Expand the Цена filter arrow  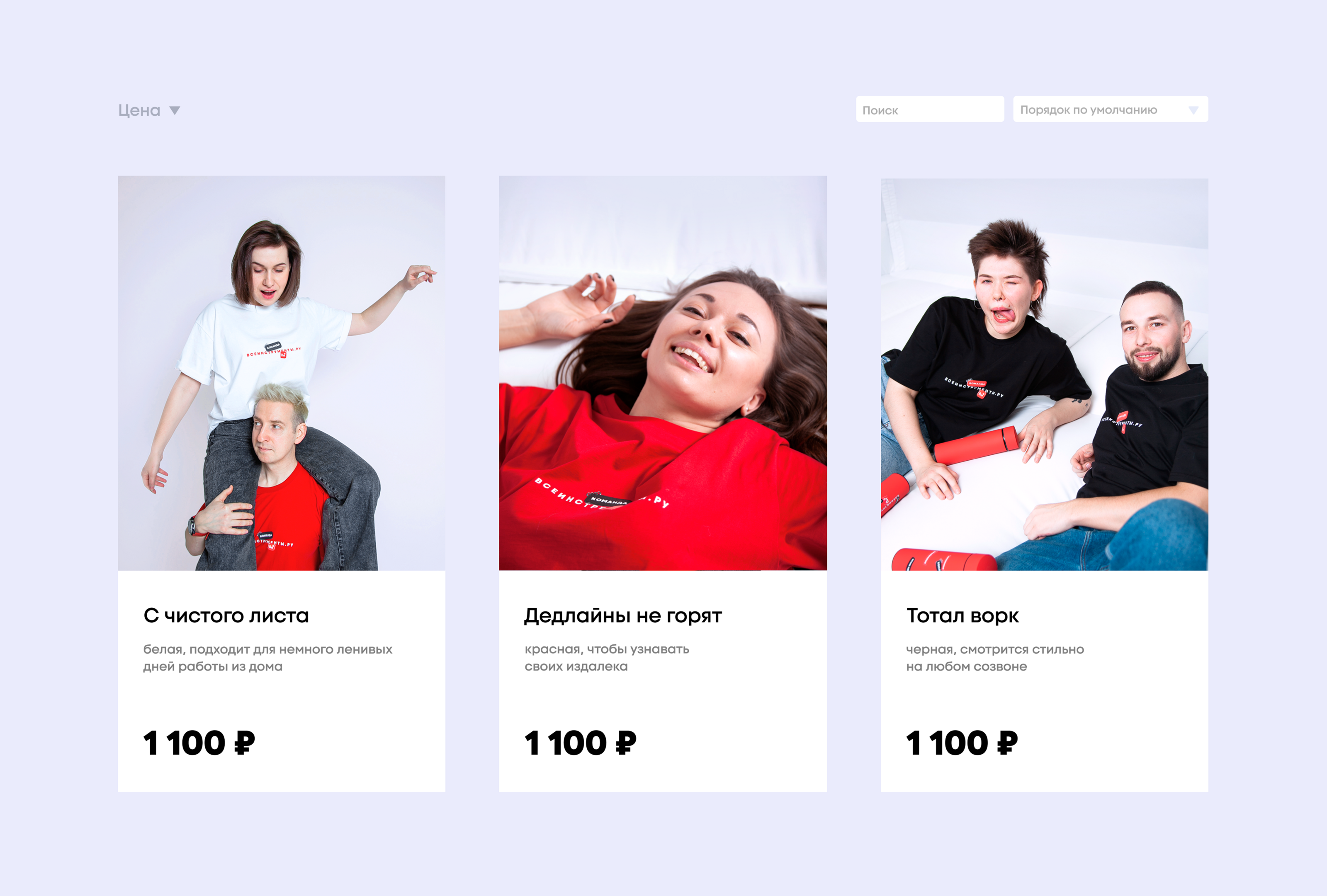[175, 111]
